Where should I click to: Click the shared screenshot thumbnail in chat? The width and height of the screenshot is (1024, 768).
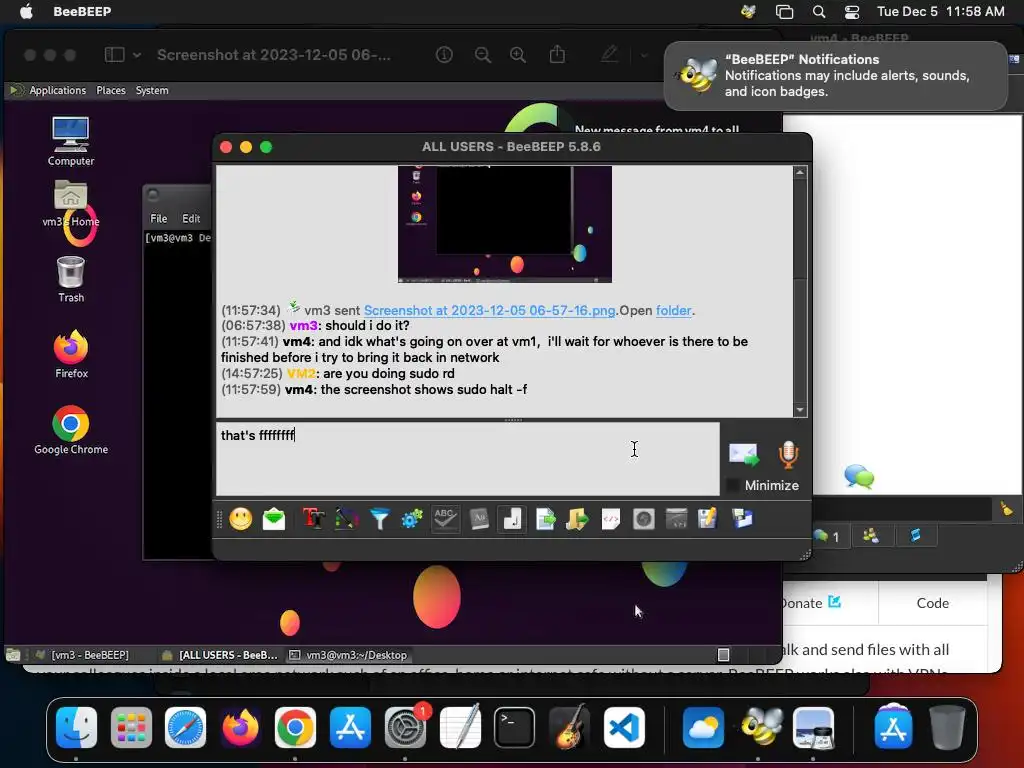coord(505,224)
